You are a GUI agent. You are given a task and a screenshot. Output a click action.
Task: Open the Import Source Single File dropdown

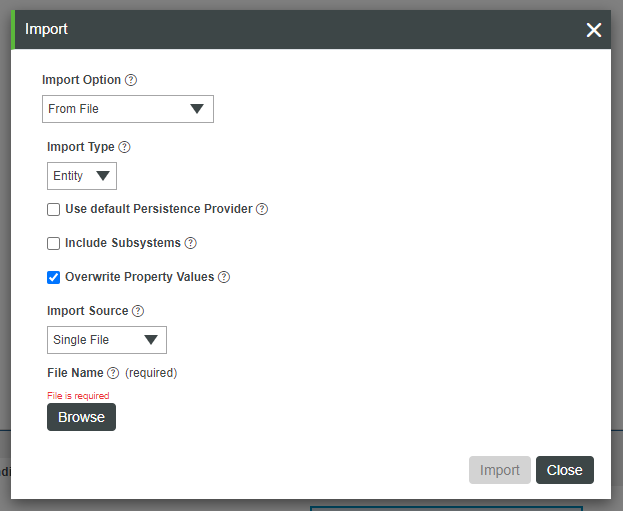pos(107,340)
